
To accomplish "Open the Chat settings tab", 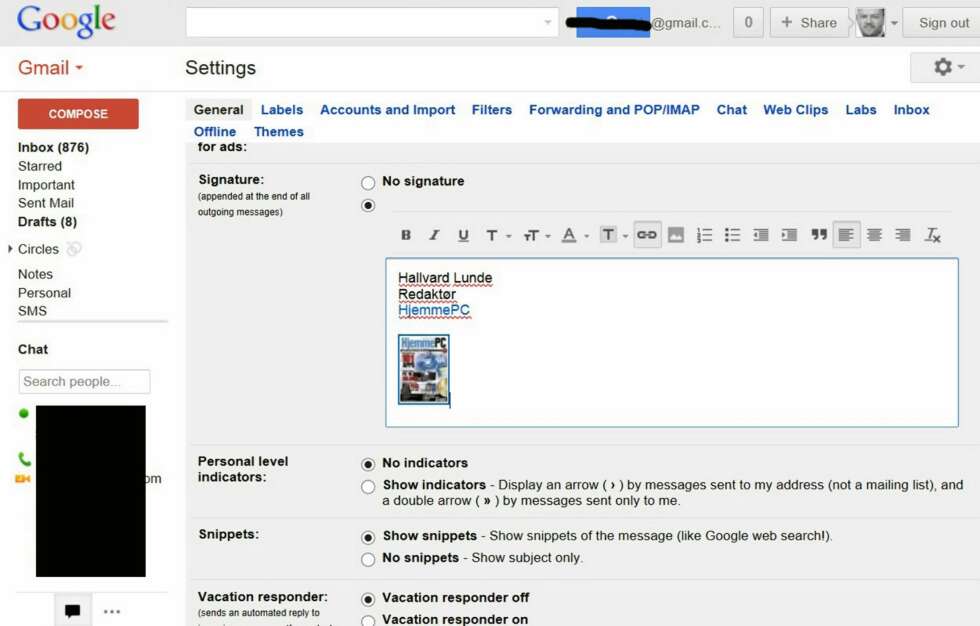I will point(732,110).
